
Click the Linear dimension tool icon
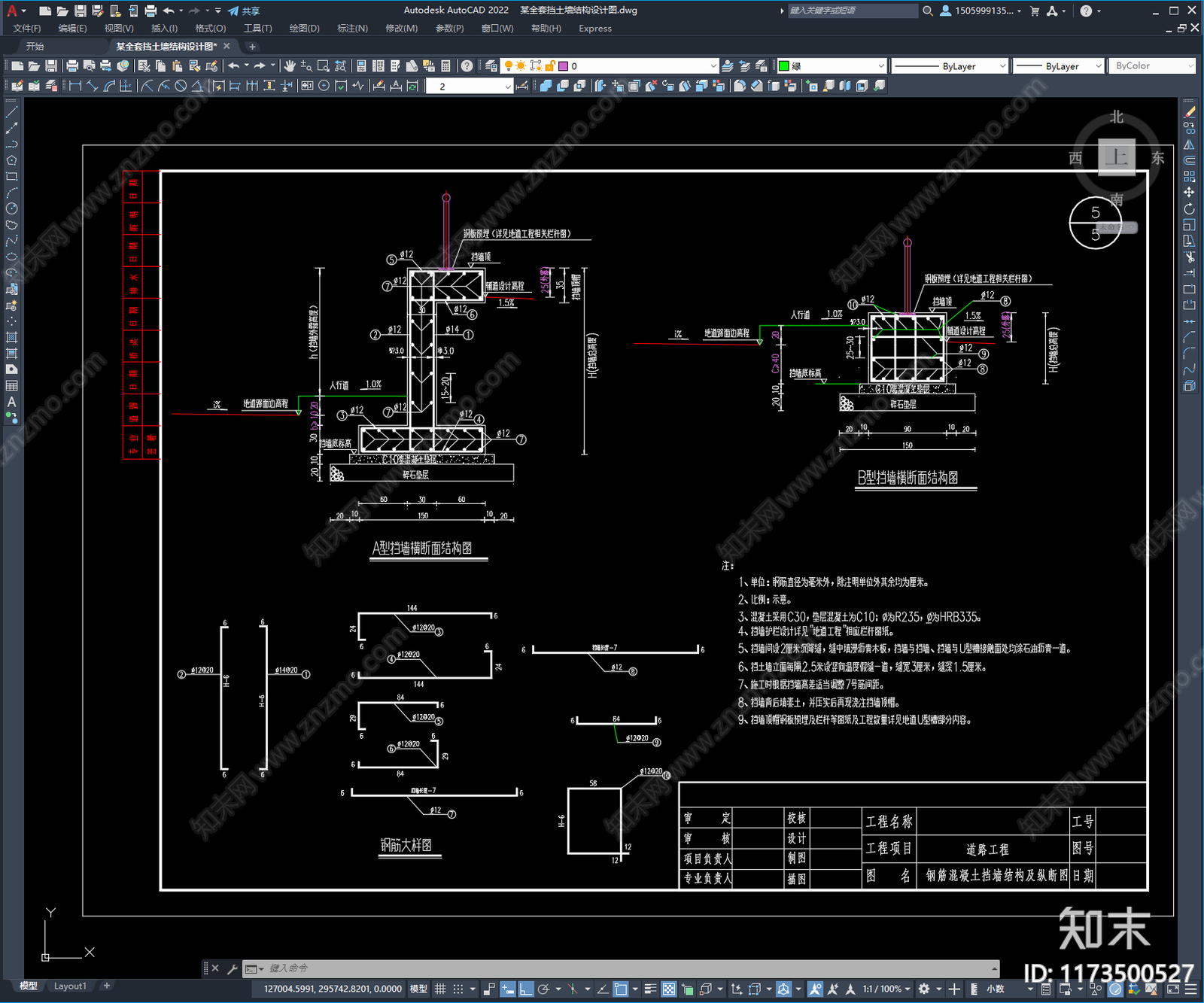click(x=75, y=86)
